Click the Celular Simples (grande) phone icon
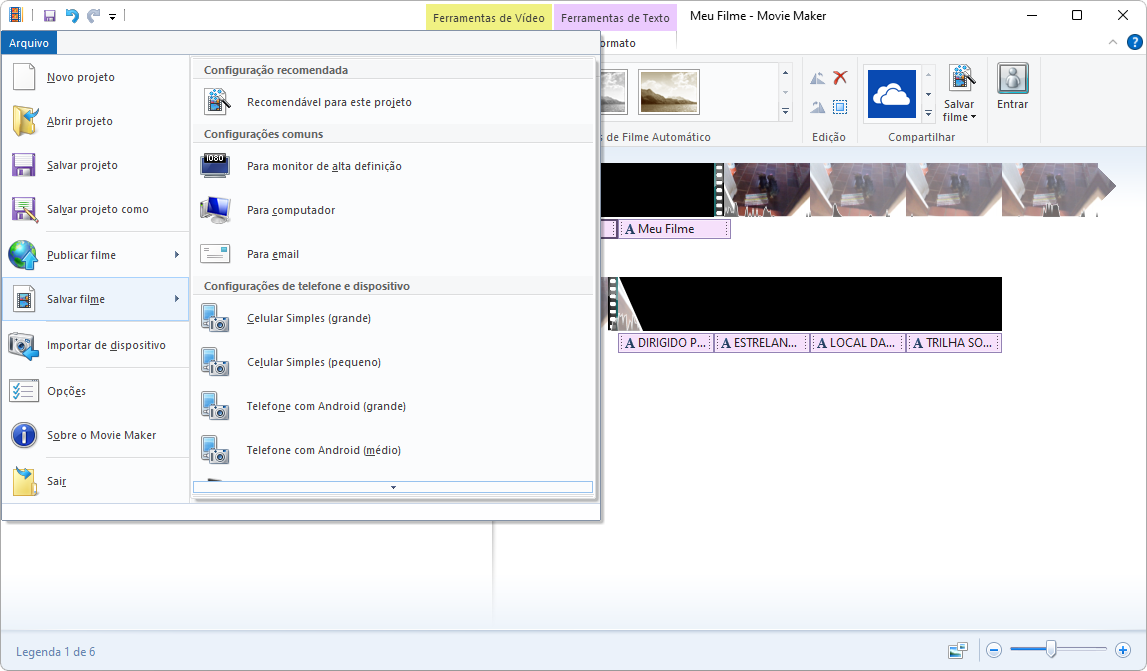The image size is (1147, 671). pyautogui.click(x=215, y=318)
